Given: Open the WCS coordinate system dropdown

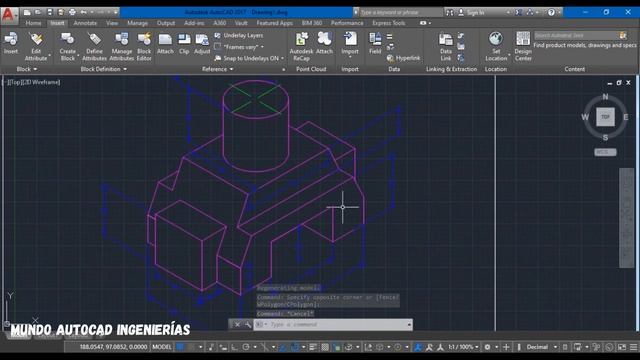Looking at the screenshot, I should 605,152.
